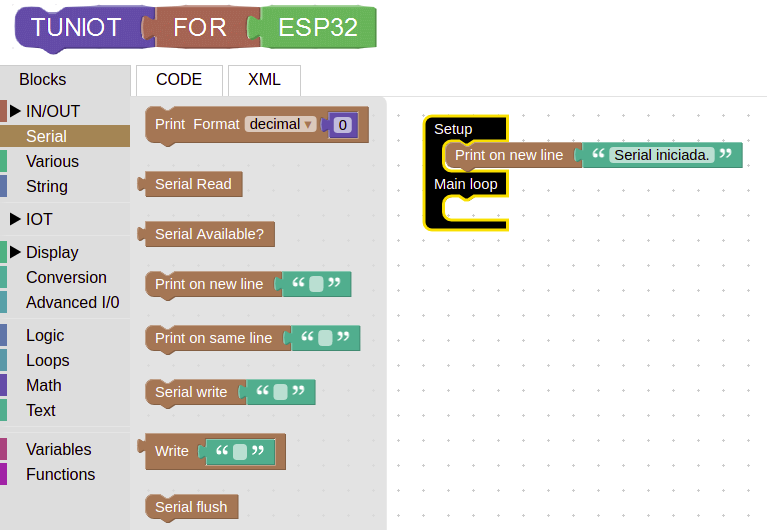Click the IN/OUT category label
767x530 pixels.
(x=53, y=111)
